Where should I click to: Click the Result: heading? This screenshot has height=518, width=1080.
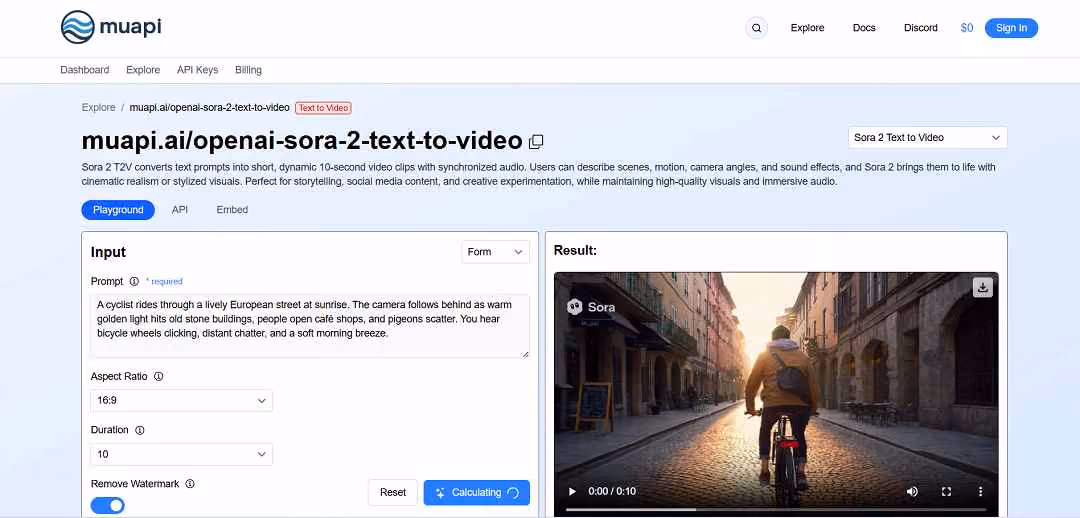(575, 251)
